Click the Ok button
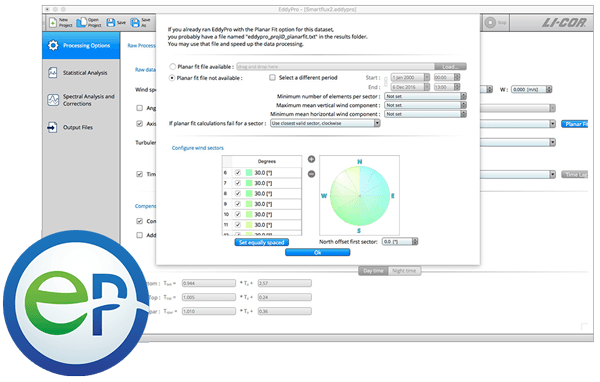The height and width of the screenshot is (382, 600). pos(318,252)
